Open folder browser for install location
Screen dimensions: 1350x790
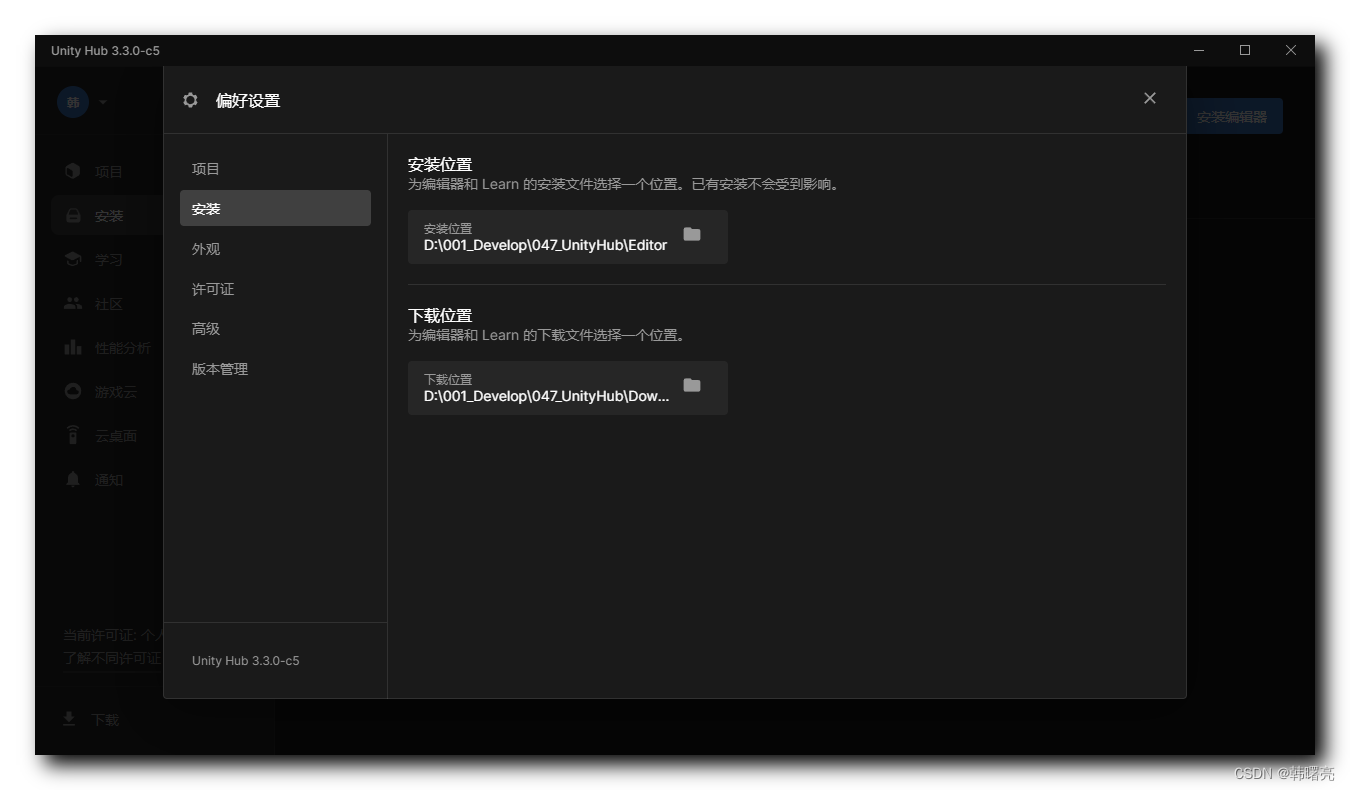pyautogui.click(x=692, y=234)
